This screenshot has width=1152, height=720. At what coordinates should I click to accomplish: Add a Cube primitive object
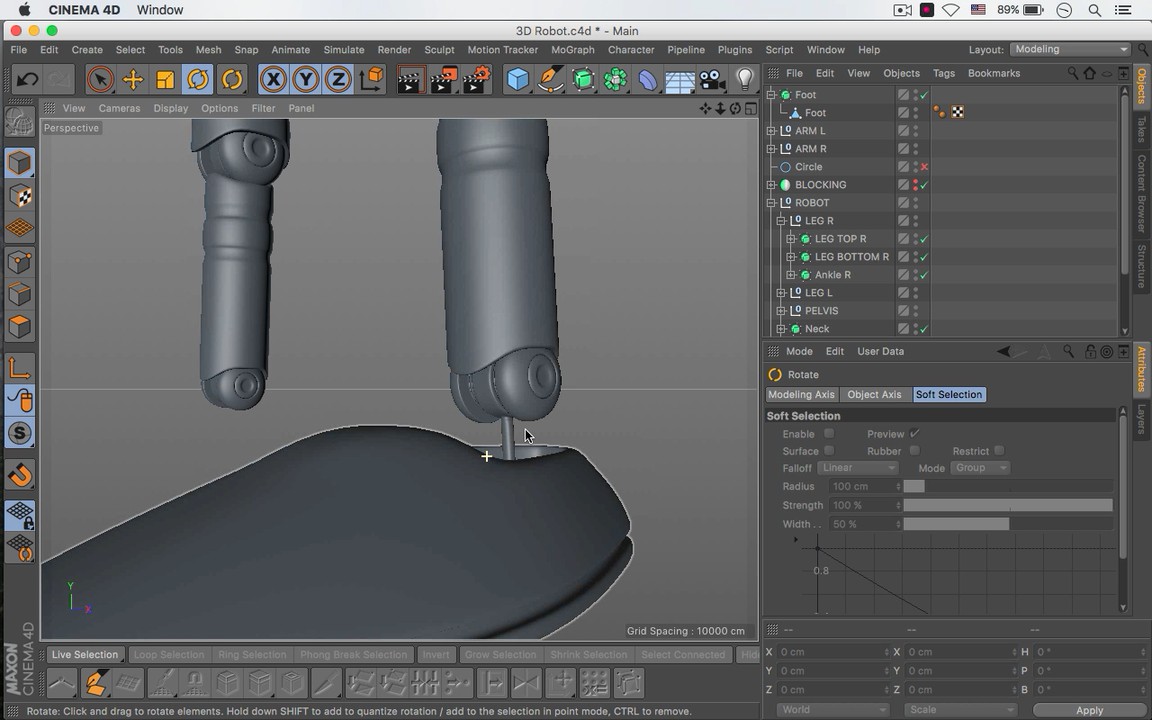click(517, 80)
